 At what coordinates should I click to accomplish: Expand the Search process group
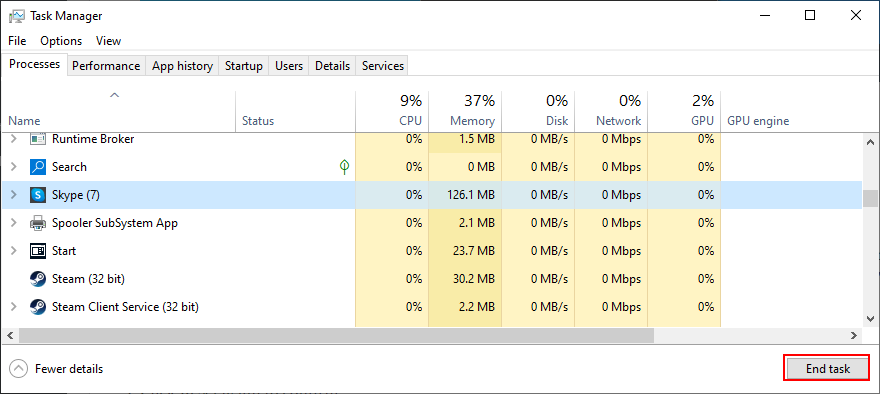15,167
